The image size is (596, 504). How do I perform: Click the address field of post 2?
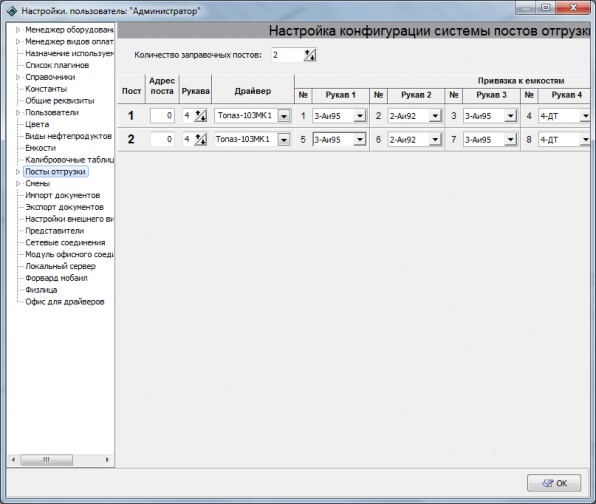click(162, 139)
